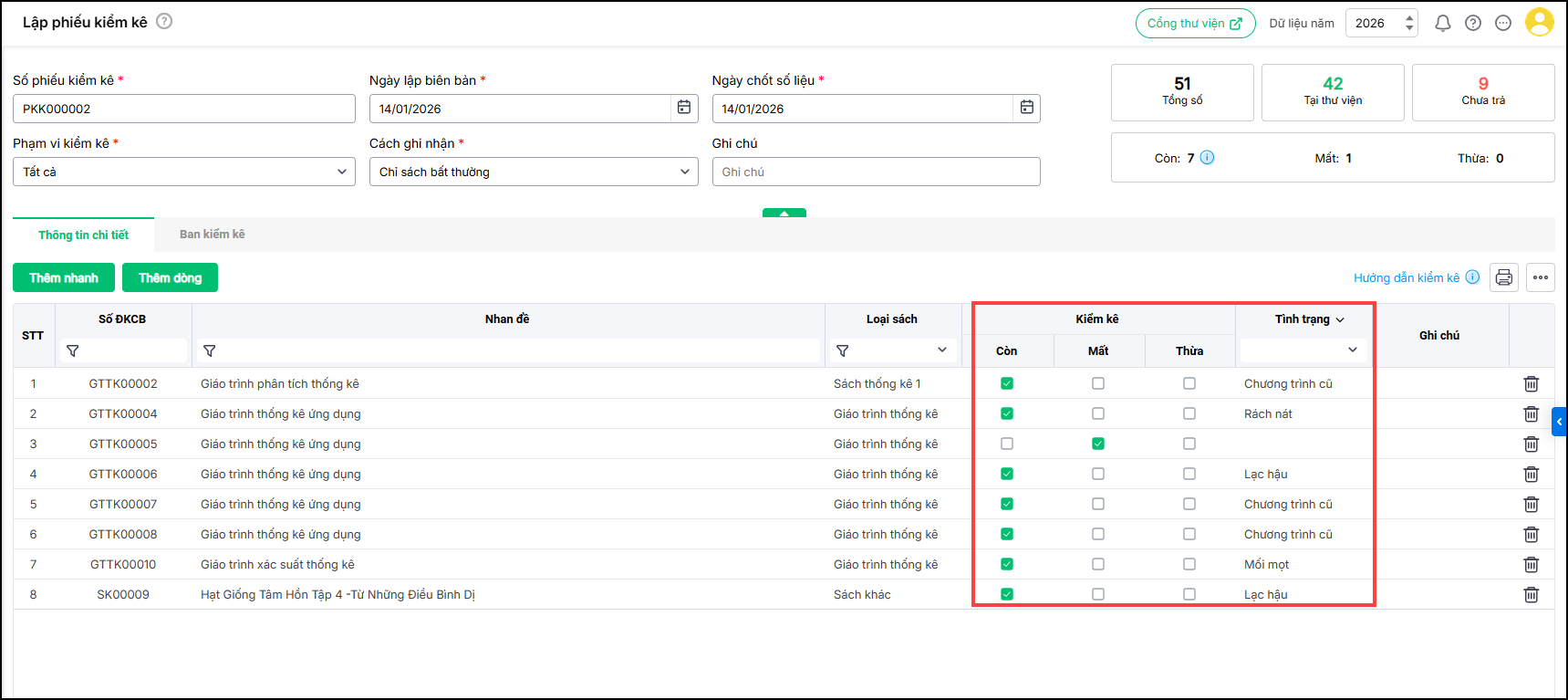Open Tình trạng filter dropdown
The height and width of the screenshot is (700, 1568).
1303,350
